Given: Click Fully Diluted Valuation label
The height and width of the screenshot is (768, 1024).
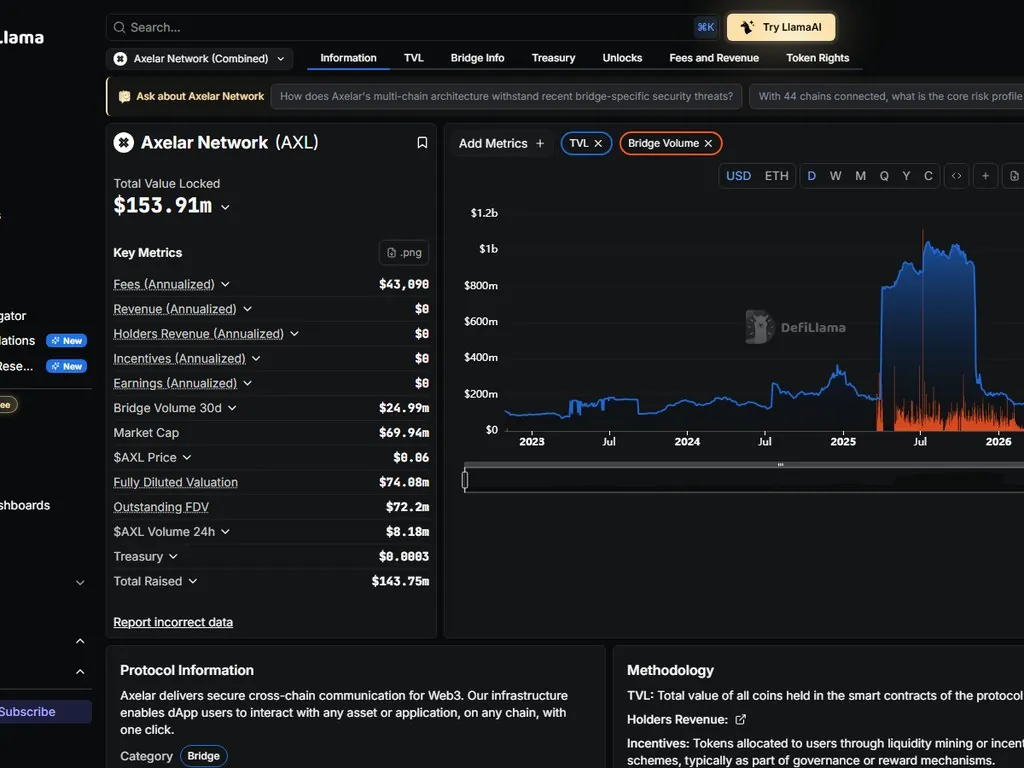Looking at the screenshot, I should pyautogui.click(x=176, y=483).
